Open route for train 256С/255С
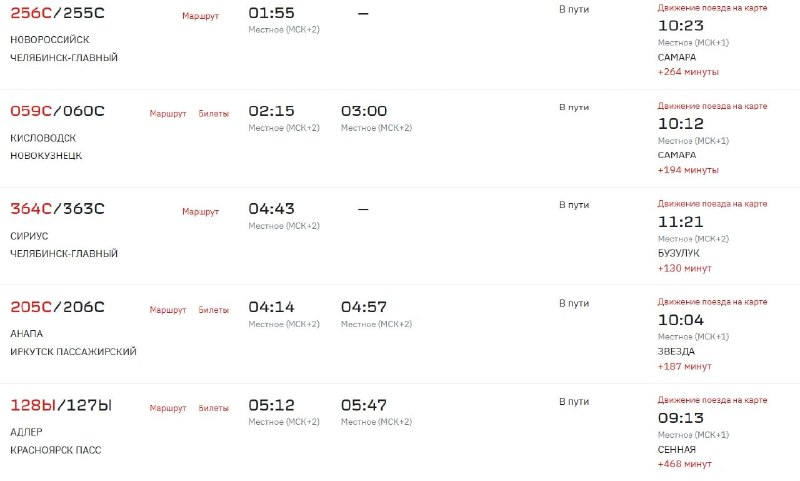The height and width of the screenshot is (481, 800). tap(200, 16)
